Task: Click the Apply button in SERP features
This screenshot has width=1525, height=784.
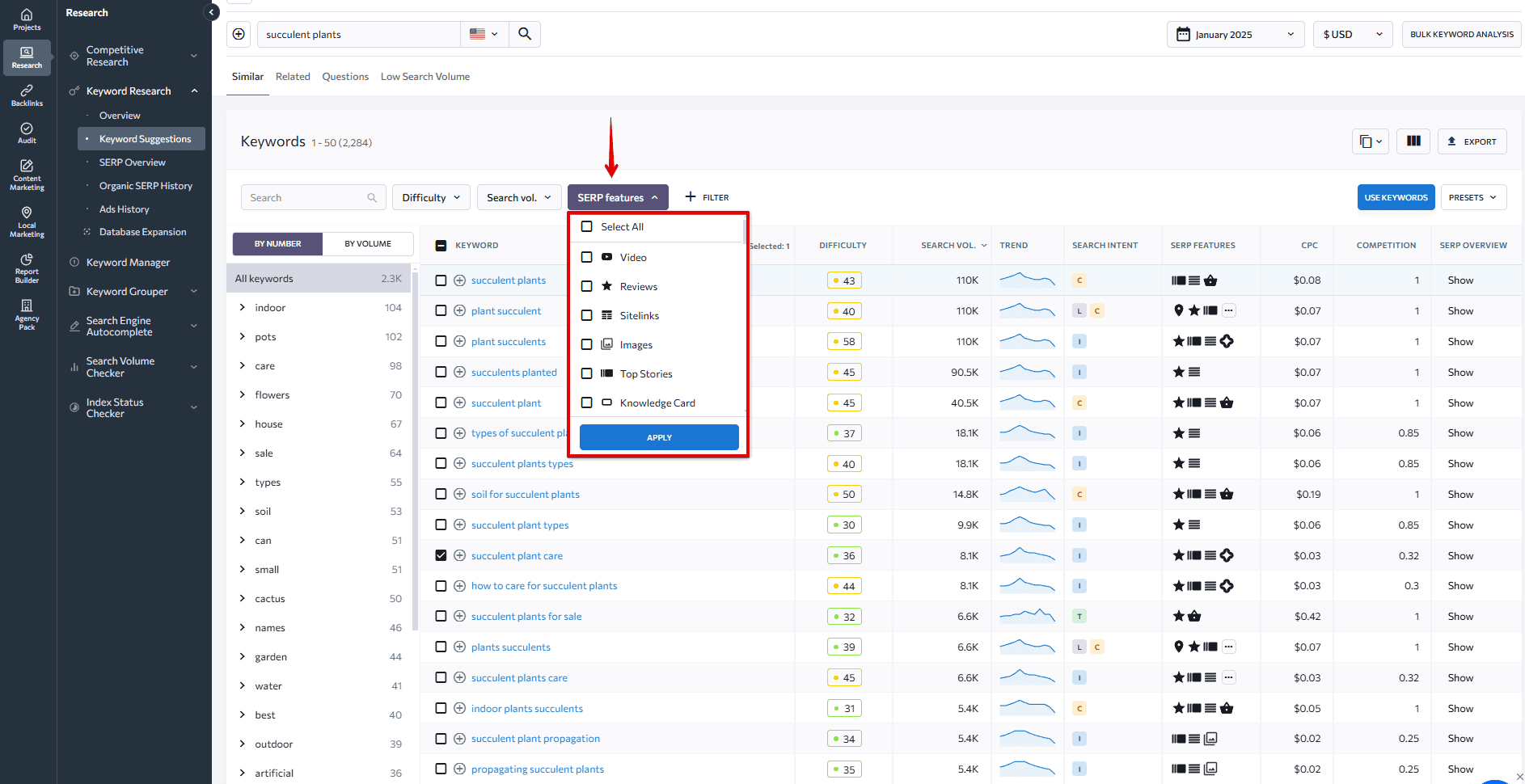Action: click(658, 437)
